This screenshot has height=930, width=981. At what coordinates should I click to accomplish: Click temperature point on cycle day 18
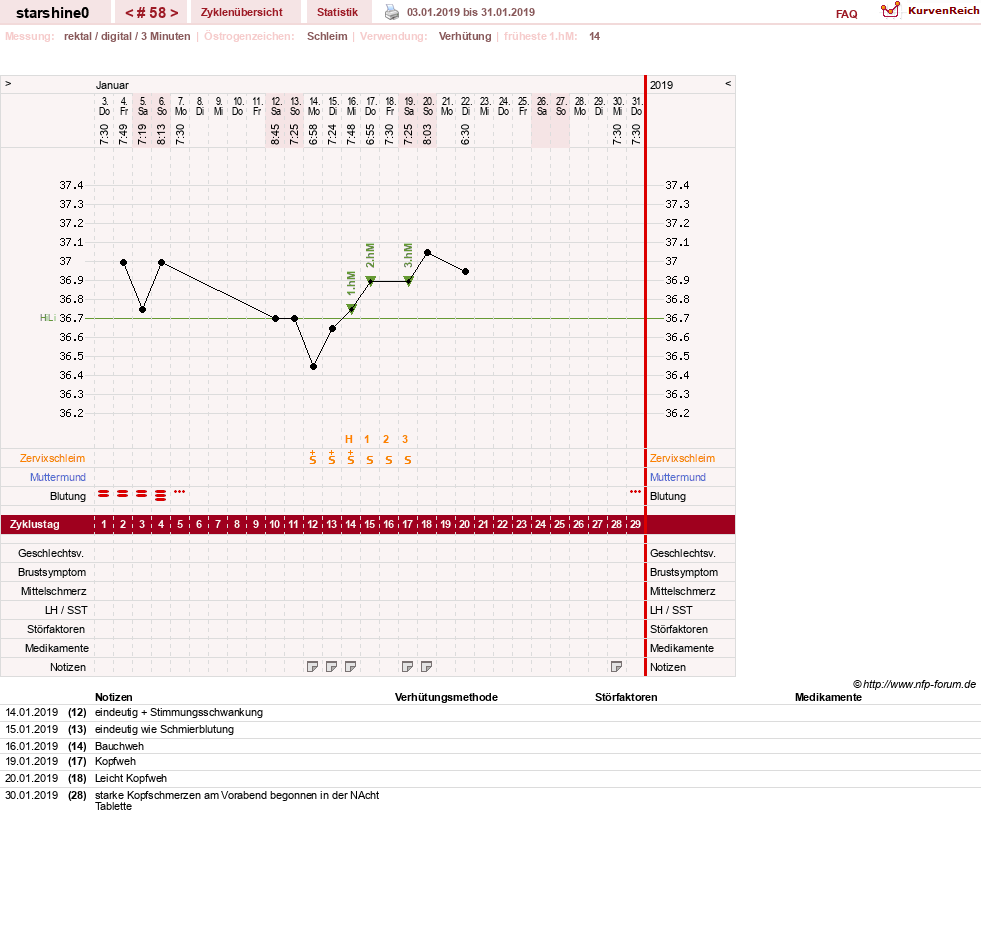[427, 253]
